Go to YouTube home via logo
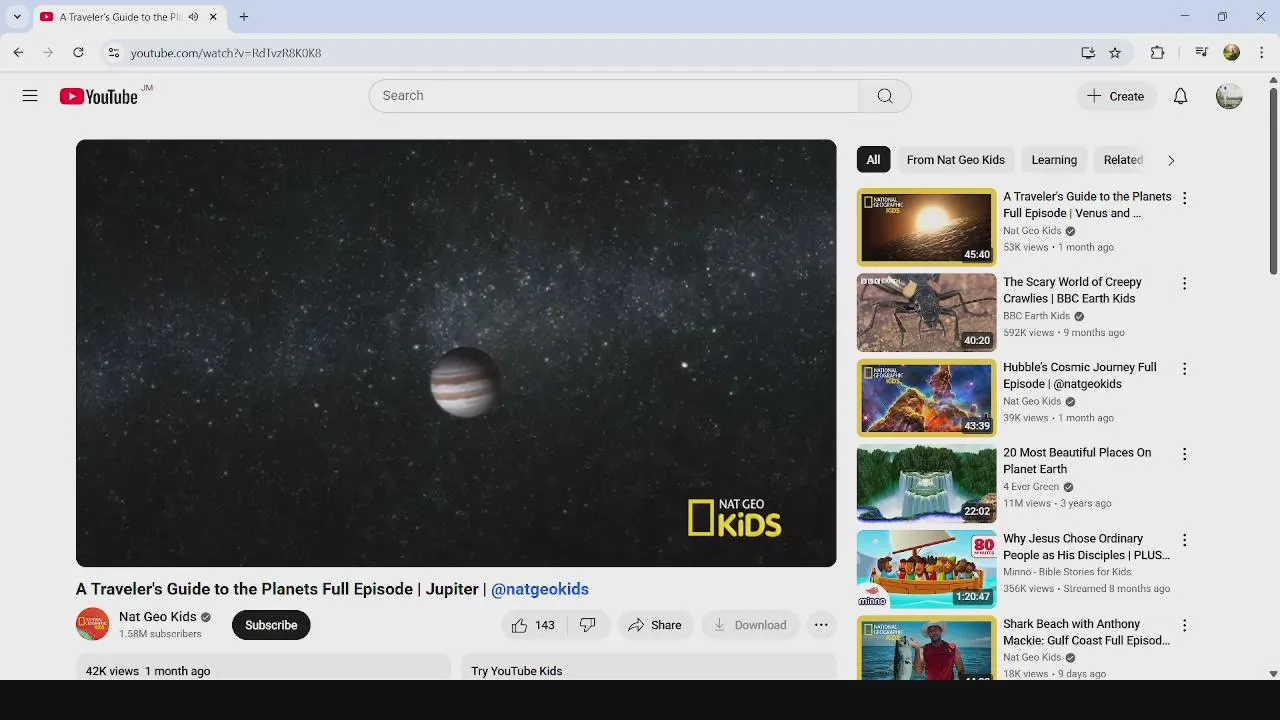 click(98, 96)
